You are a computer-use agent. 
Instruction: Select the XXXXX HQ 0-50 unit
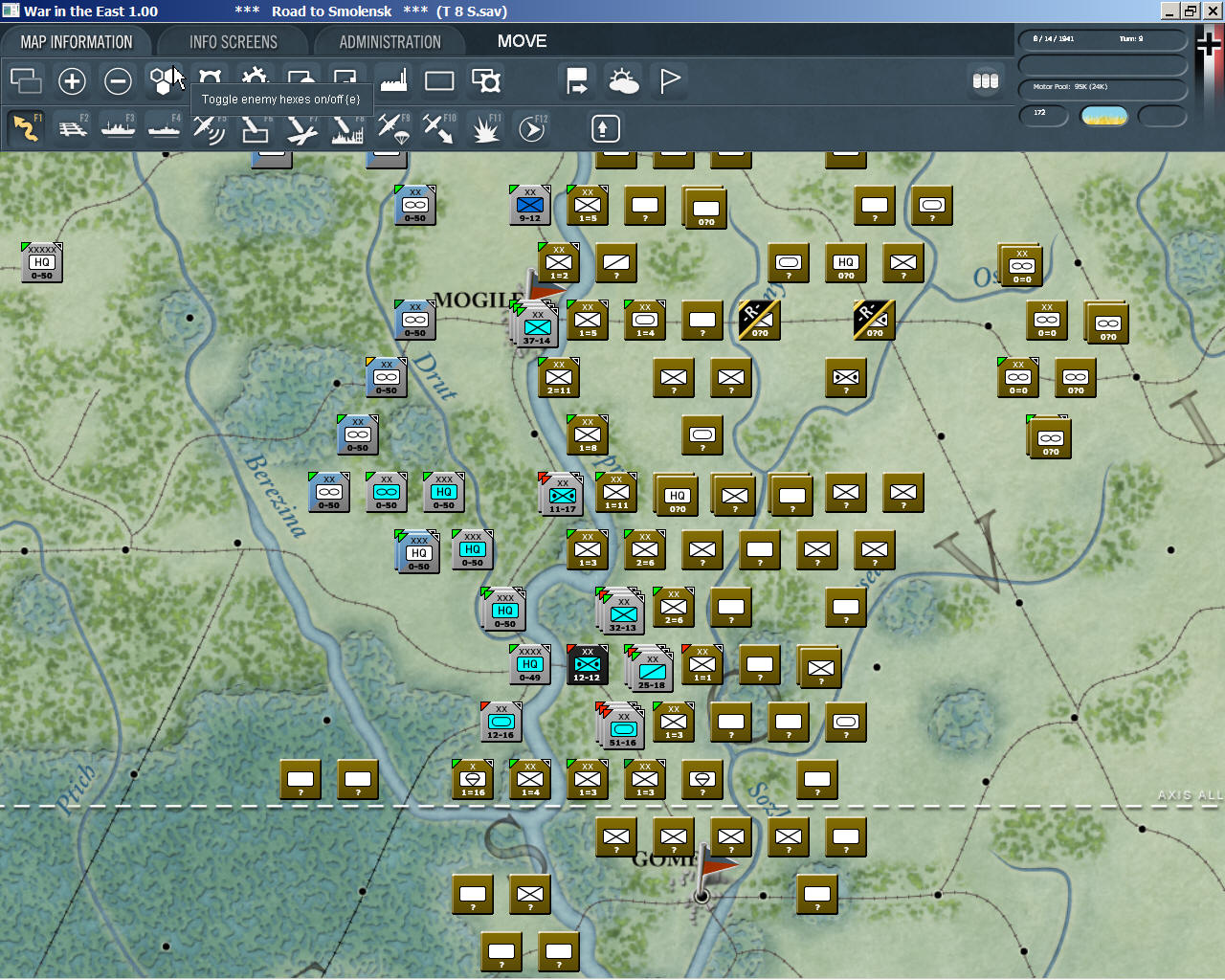(42, 262)
